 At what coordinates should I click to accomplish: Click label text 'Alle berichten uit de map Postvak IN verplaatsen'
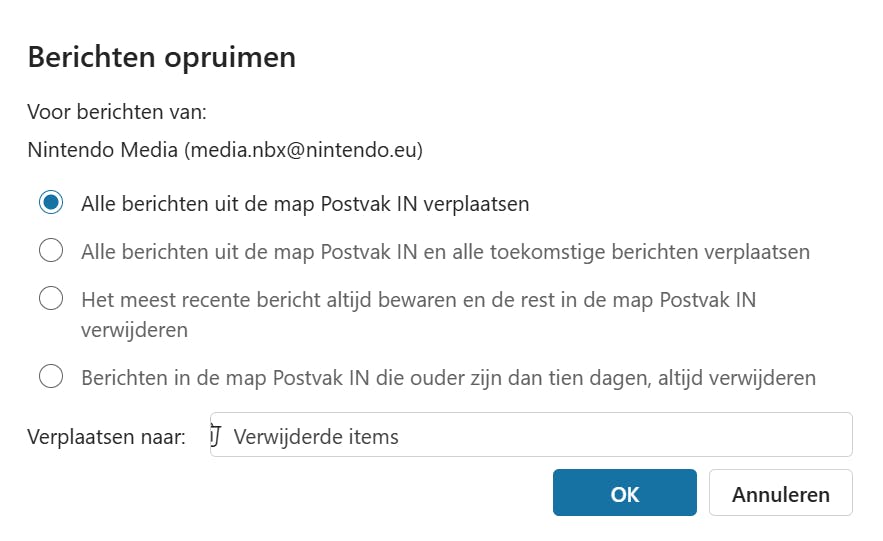pos(305,204)
